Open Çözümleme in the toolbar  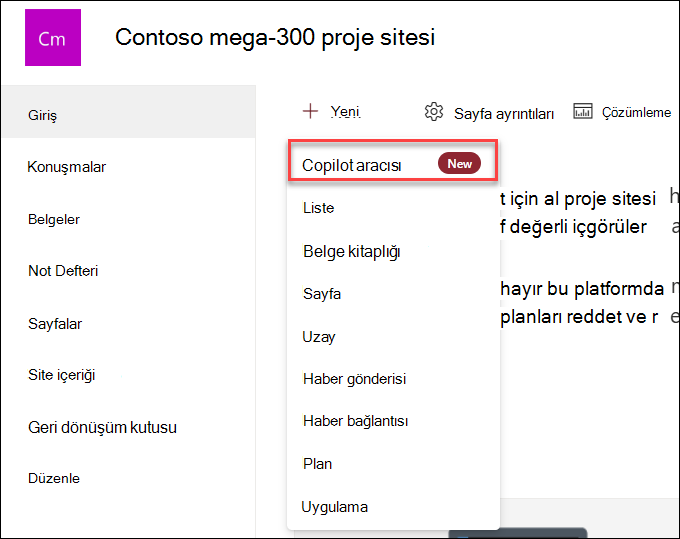(622, 112)
